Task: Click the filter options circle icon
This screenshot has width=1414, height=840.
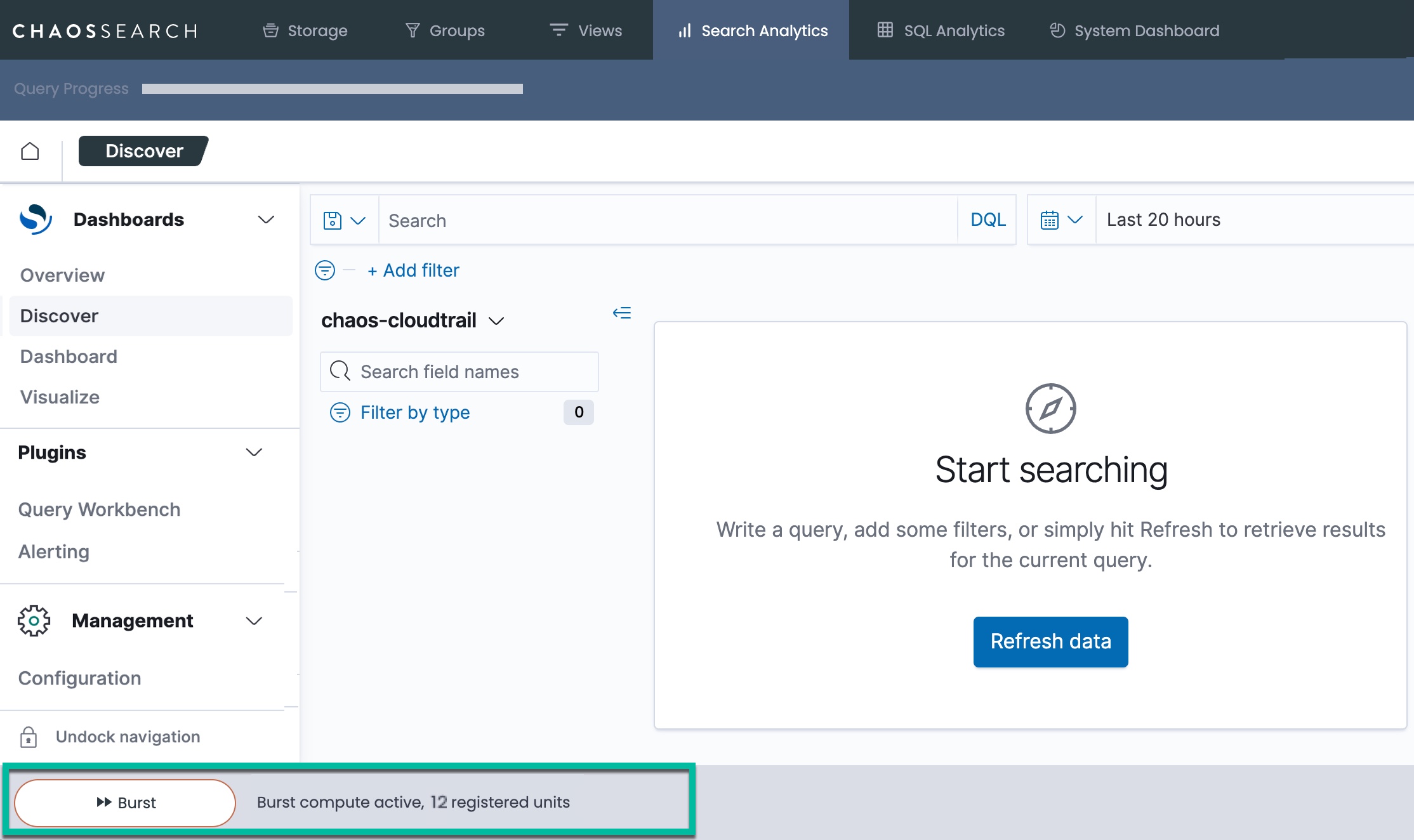Action: [x=325, y=270]
